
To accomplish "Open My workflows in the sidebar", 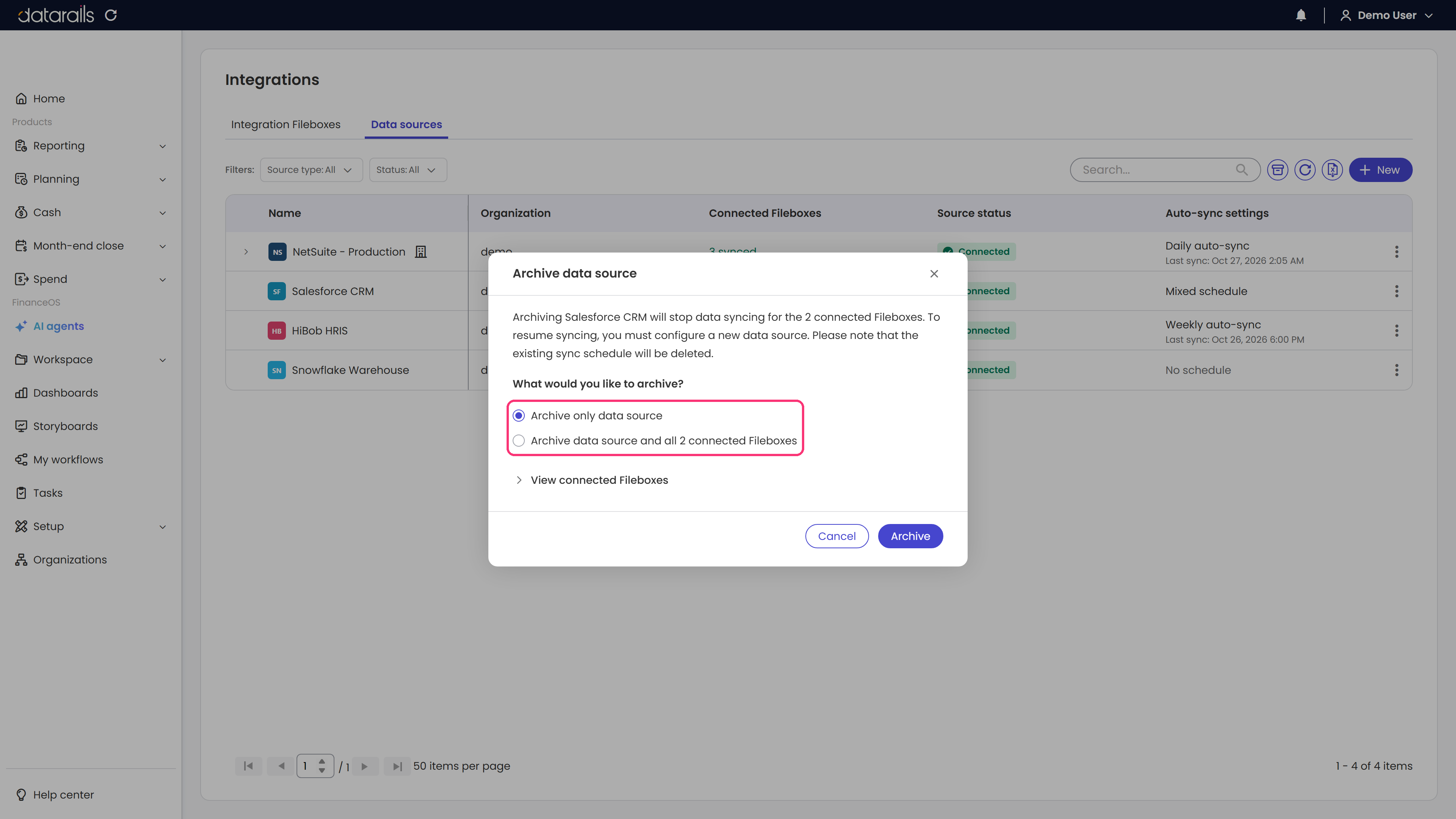I will point(60,460).
